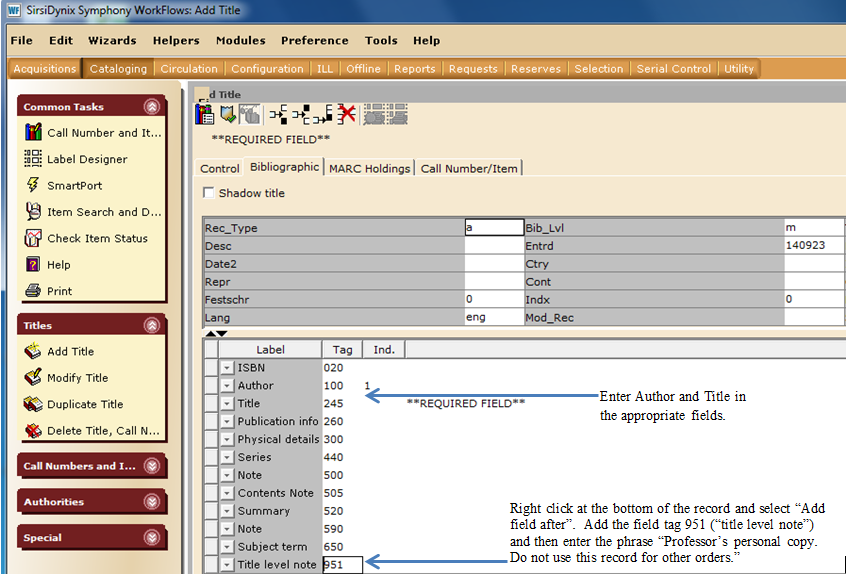Screen dimensions: 846x574
Task: Click the Label Designer link
Action: [87, 159]
